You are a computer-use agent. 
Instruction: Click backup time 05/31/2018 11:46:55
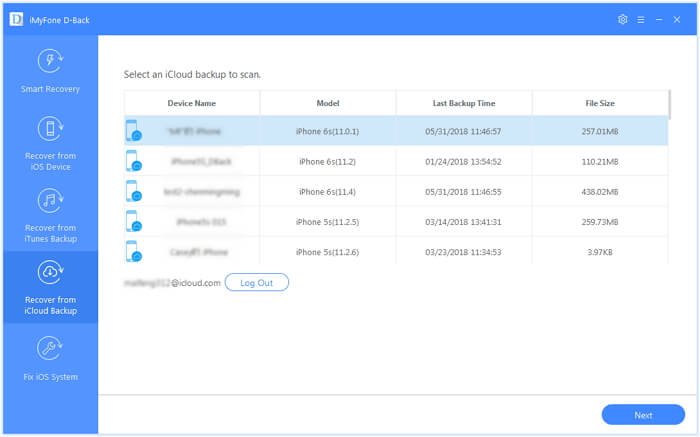[463, 191]
